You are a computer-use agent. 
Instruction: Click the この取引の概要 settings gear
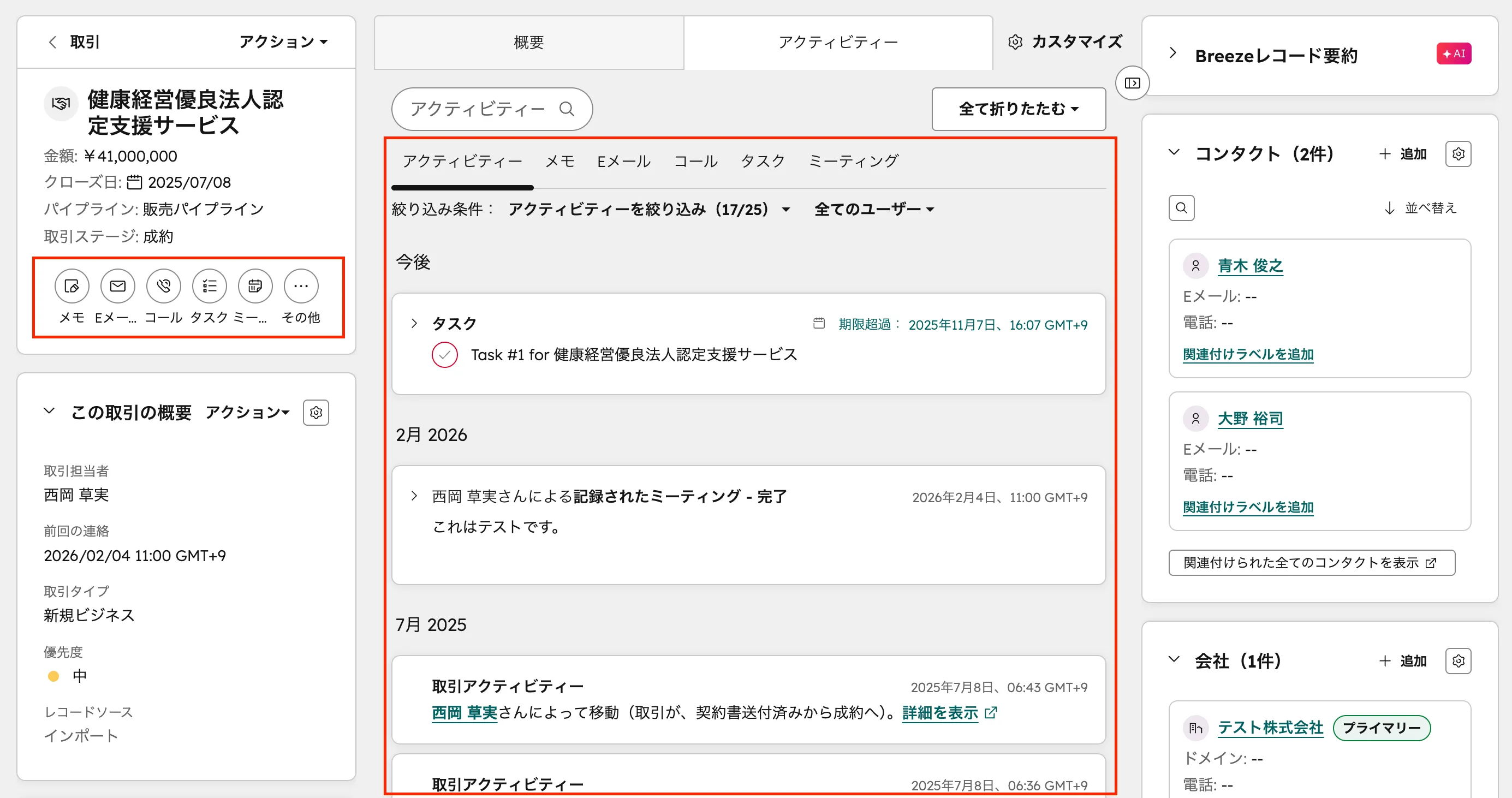point(316,413)
